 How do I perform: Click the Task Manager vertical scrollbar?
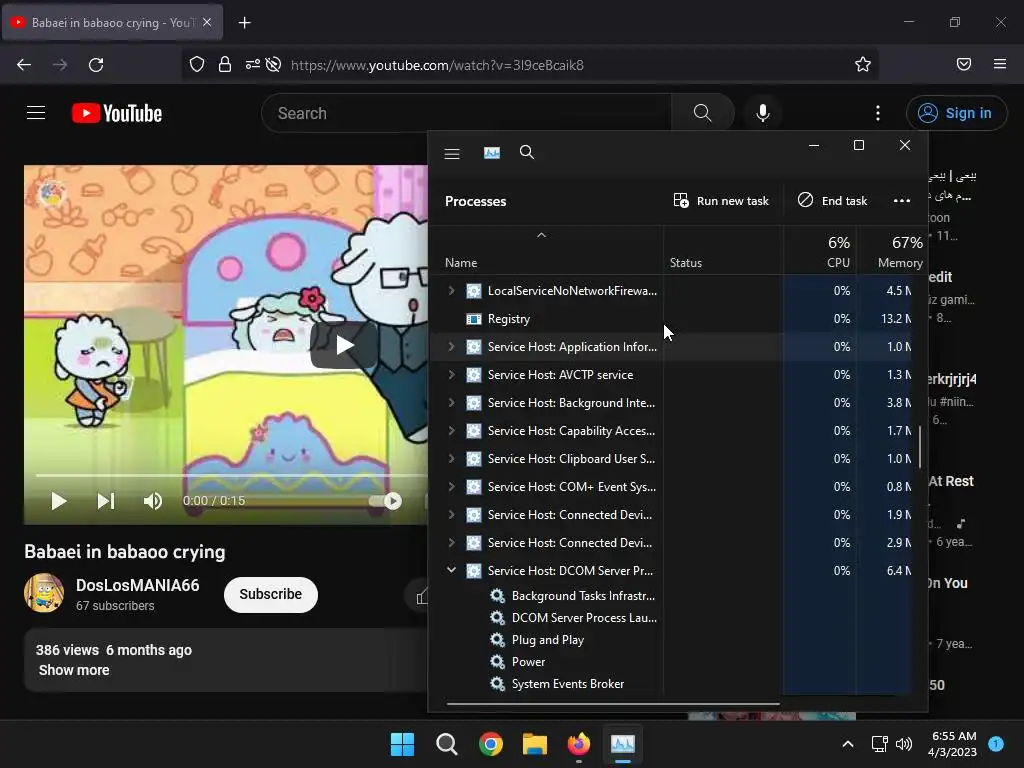click(920, 447)
